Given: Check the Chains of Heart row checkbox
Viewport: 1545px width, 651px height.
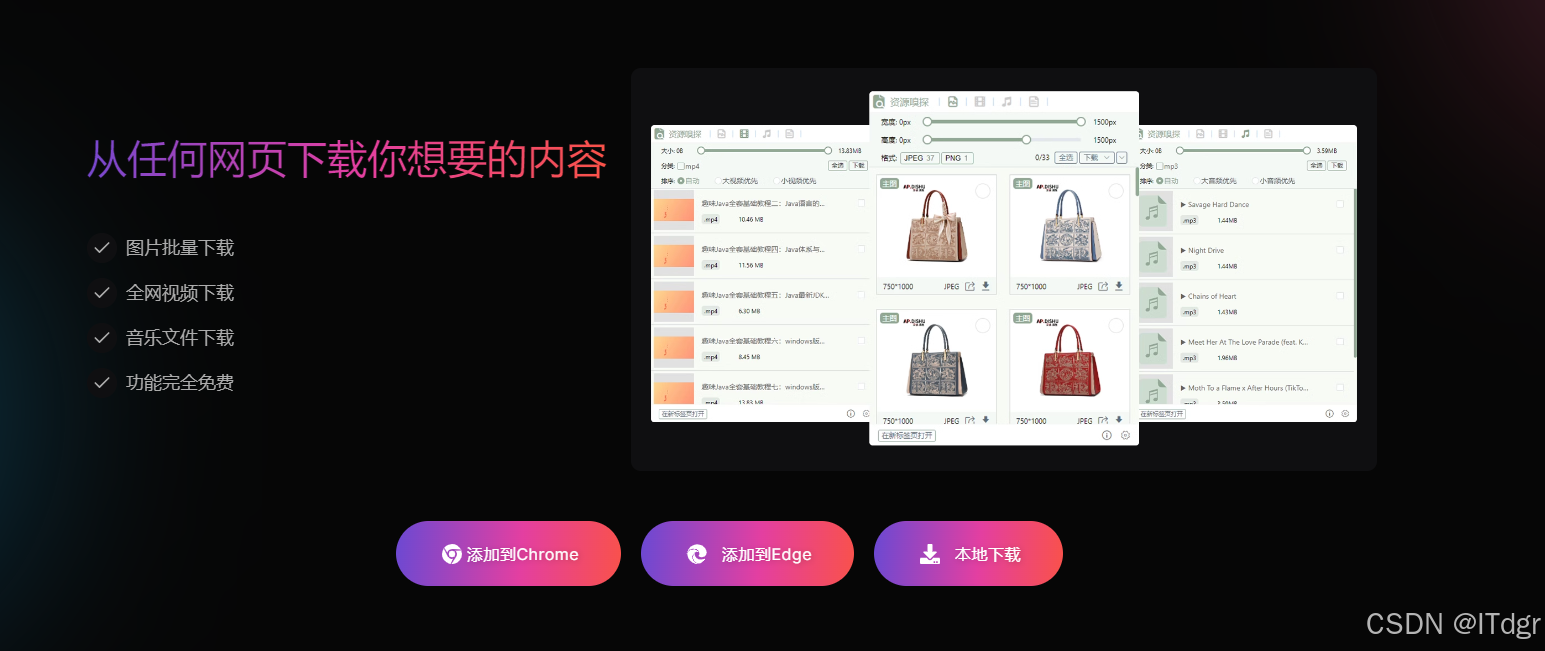Looking at the screenshot, I should click(x=1340, y=296).
